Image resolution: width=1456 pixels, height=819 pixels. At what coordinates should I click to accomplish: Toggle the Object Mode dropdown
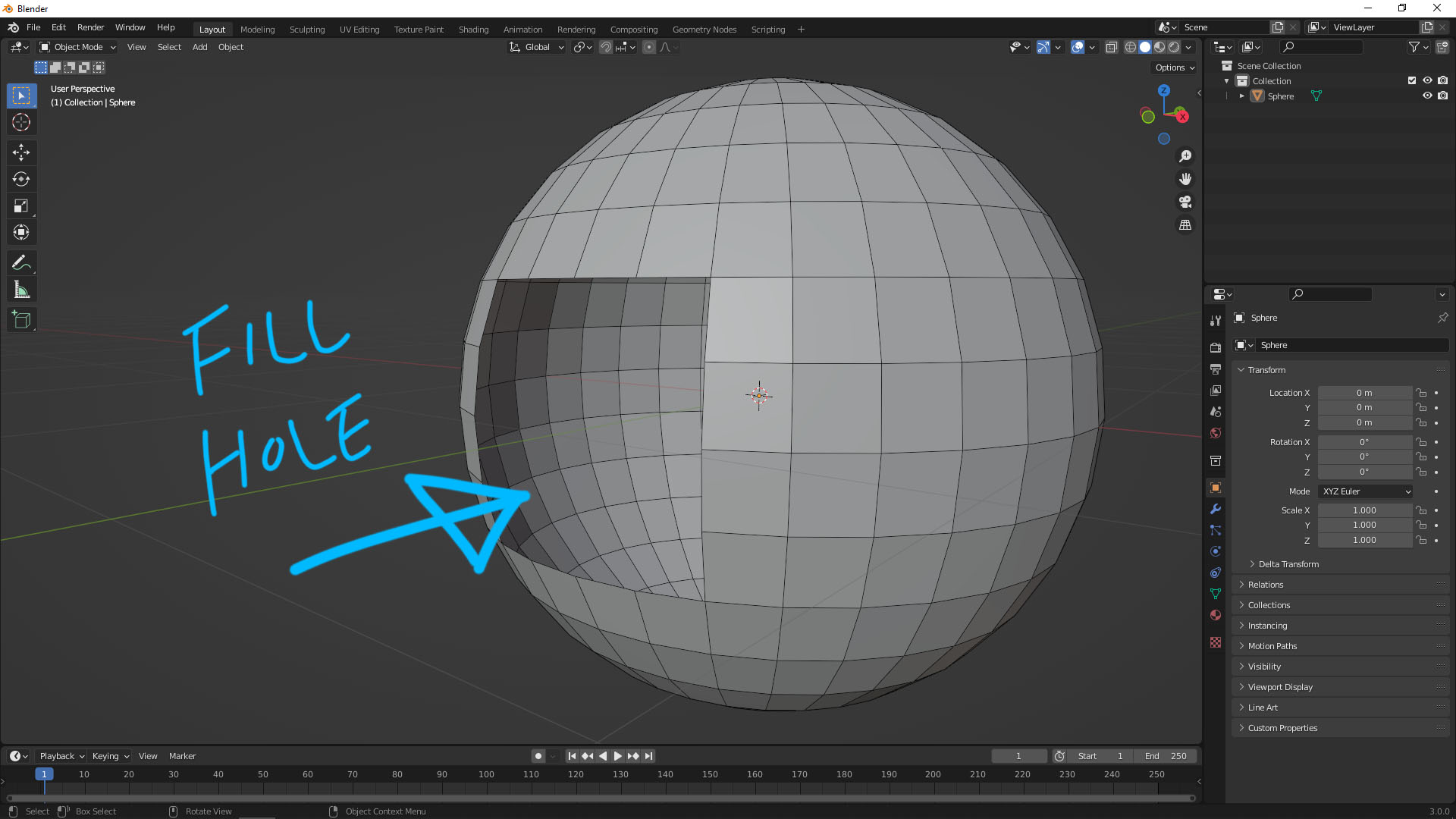click(x=78, y=47)
